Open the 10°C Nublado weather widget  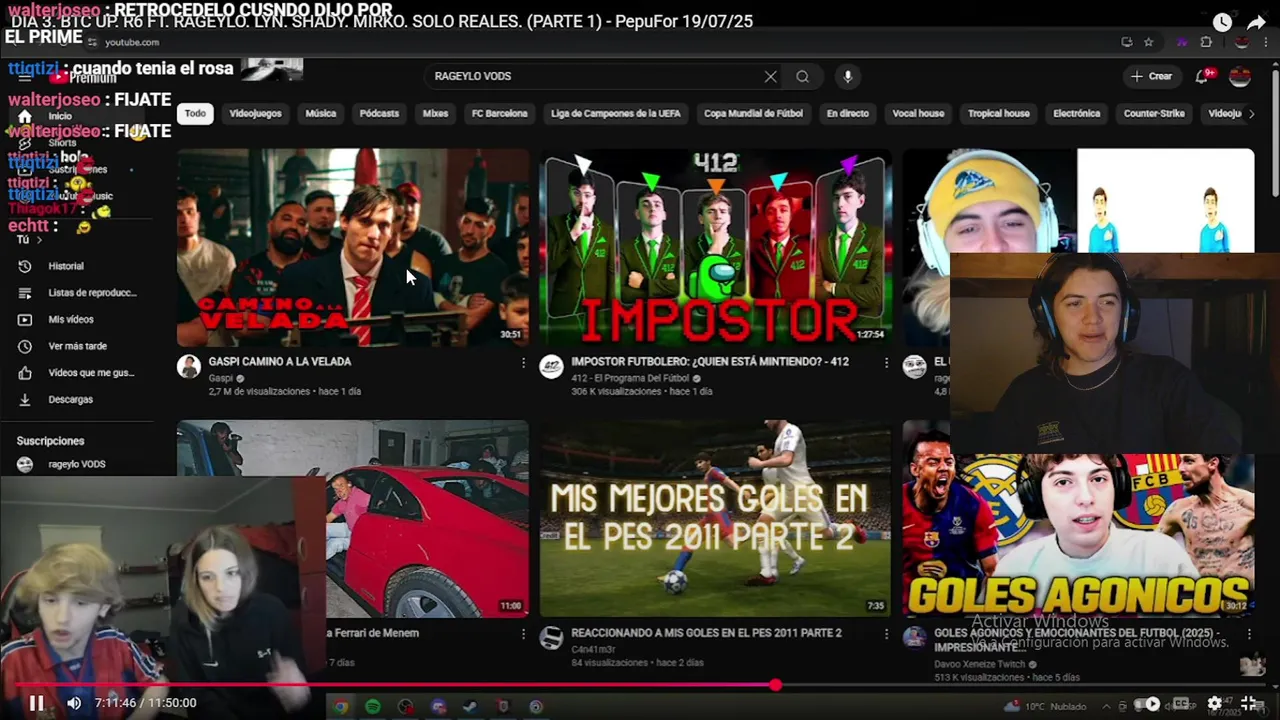click(x=1045, y=706)
